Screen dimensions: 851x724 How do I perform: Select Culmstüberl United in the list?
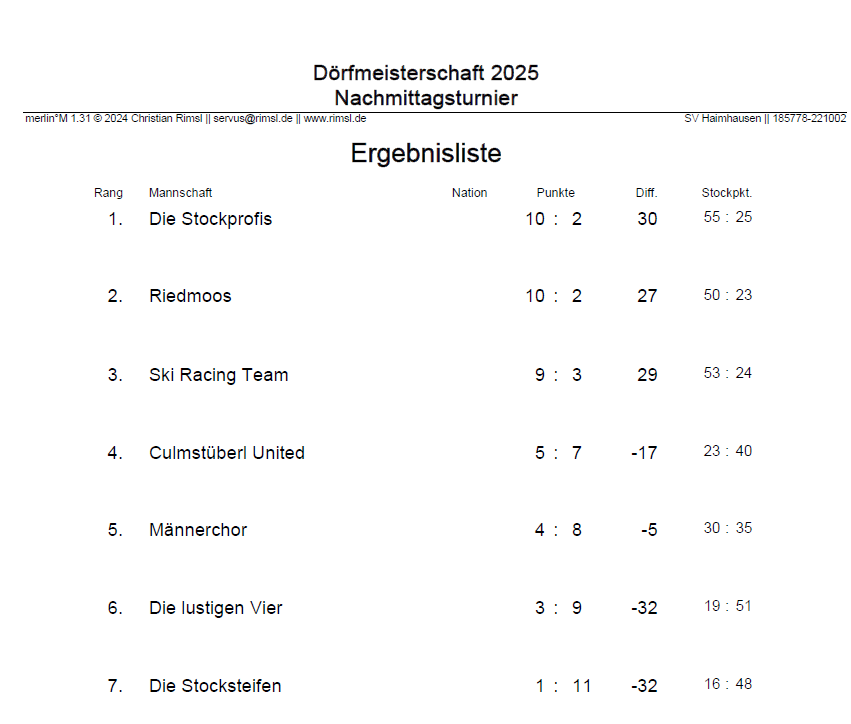click(x=227, y=453)
